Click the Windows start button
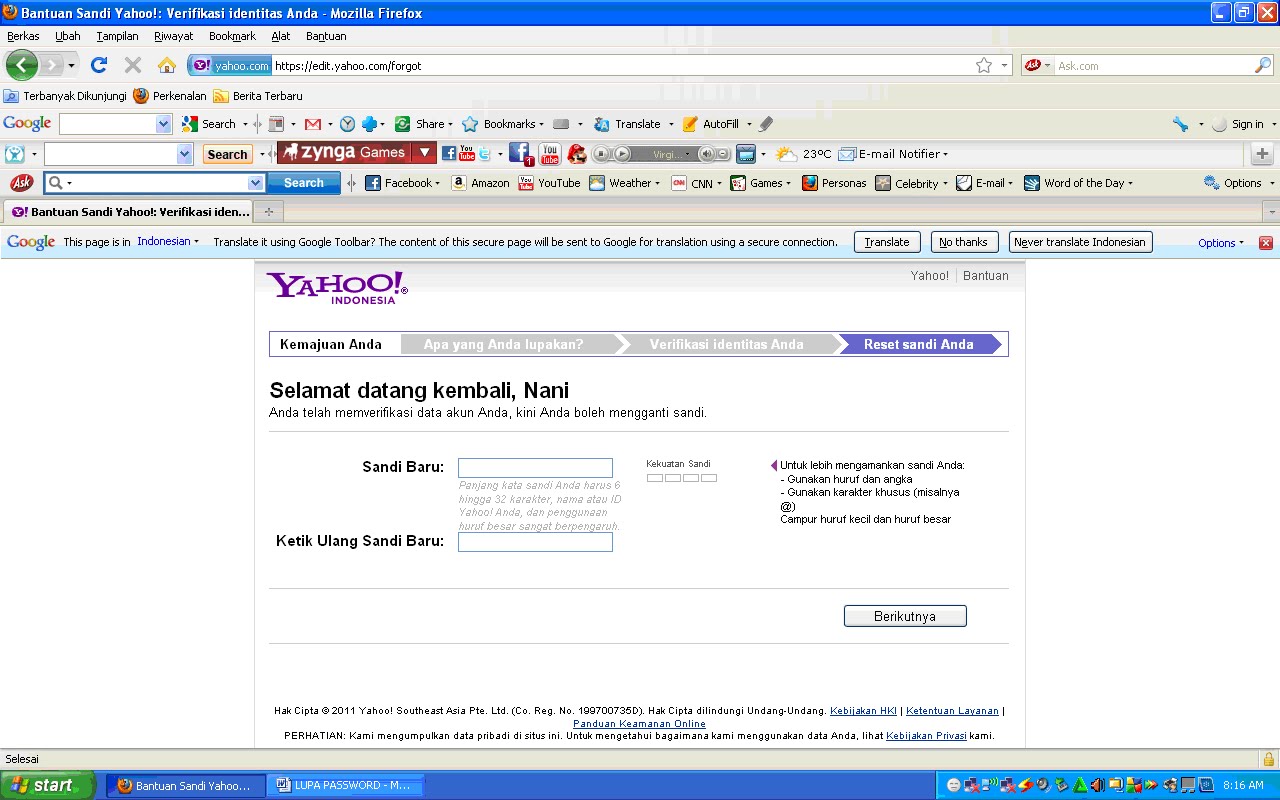 point(48,785)
